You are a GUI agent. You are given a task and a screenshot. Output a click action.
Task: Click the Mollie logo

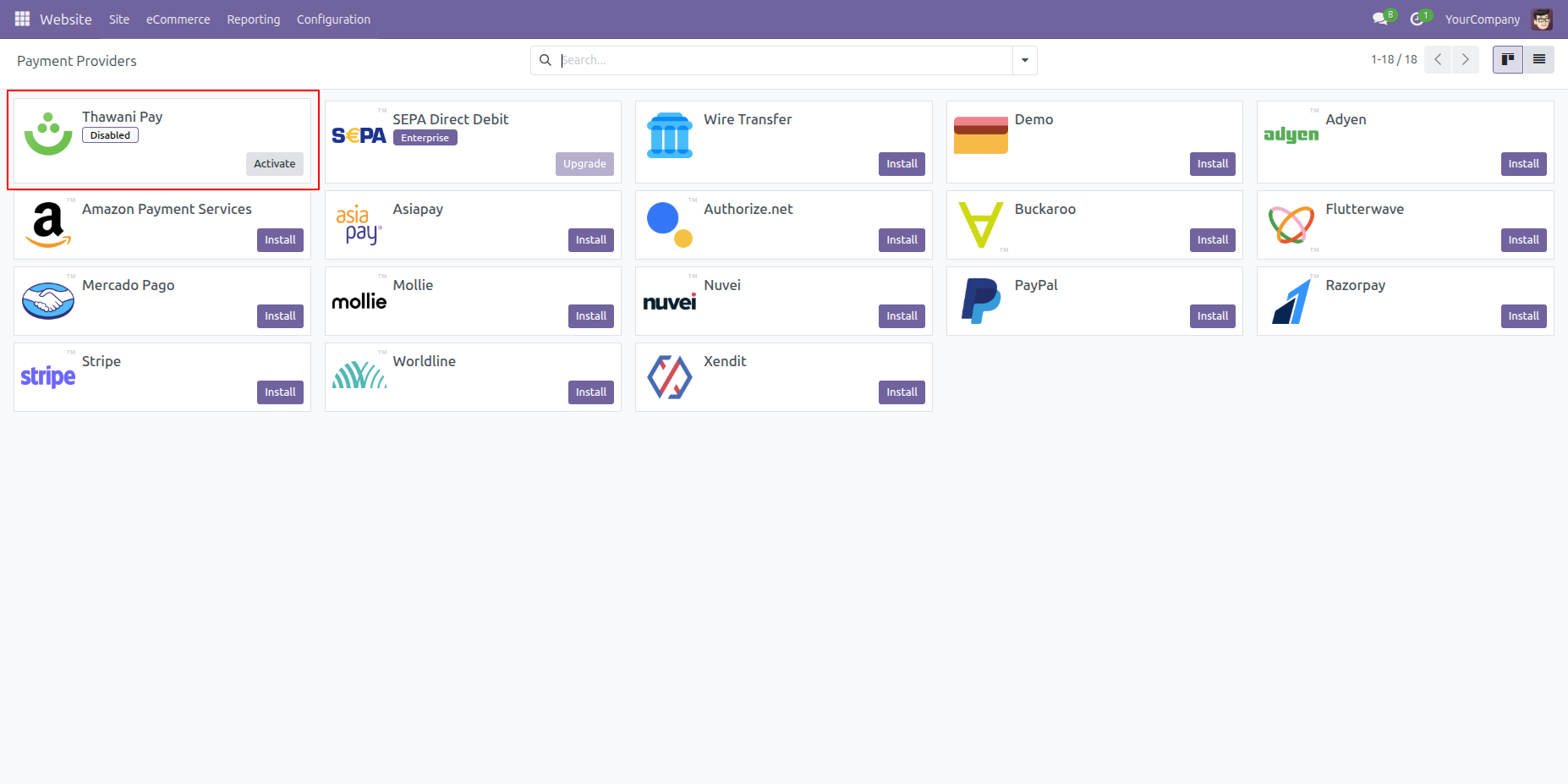tap(359, 301)
